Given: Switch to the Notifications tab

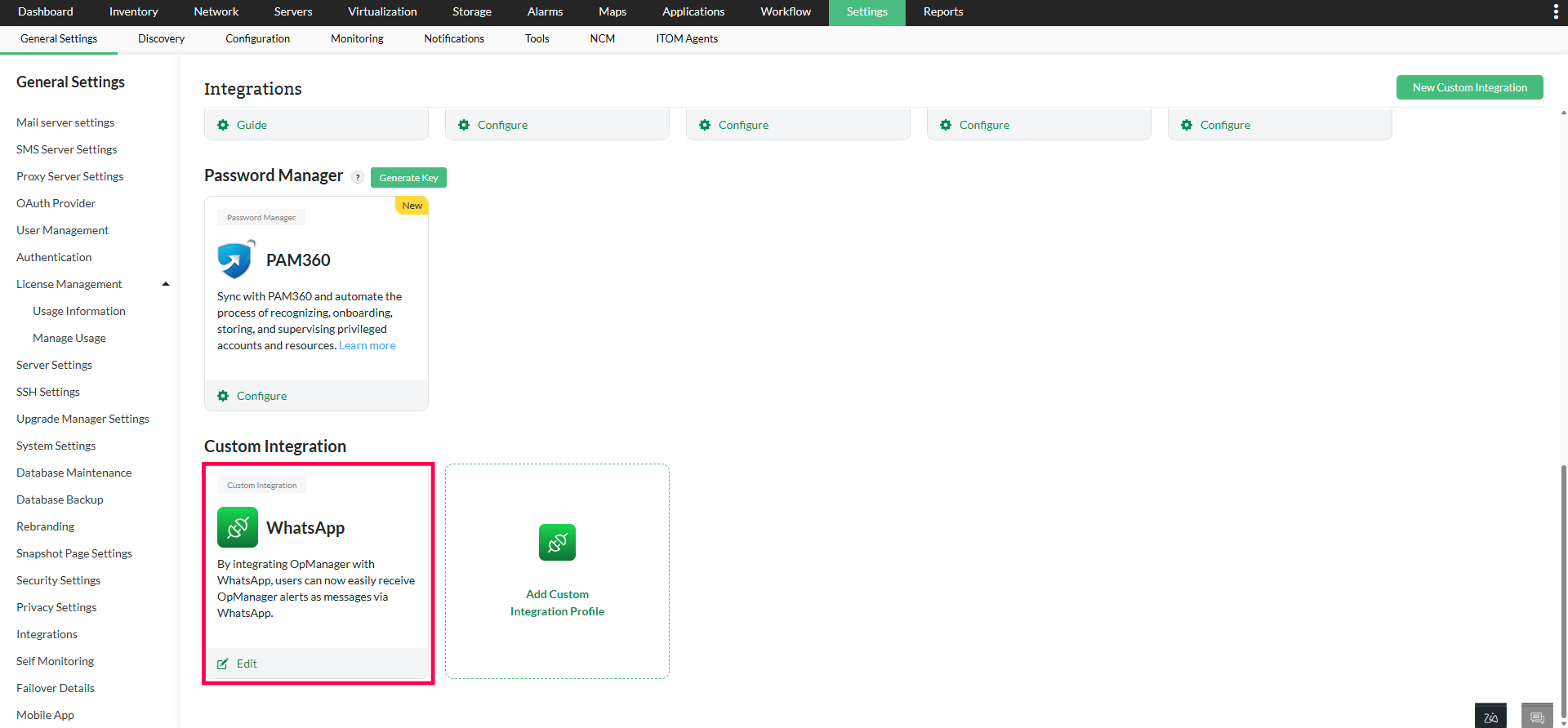Looking at the screenshot, I should pos(454,39).
